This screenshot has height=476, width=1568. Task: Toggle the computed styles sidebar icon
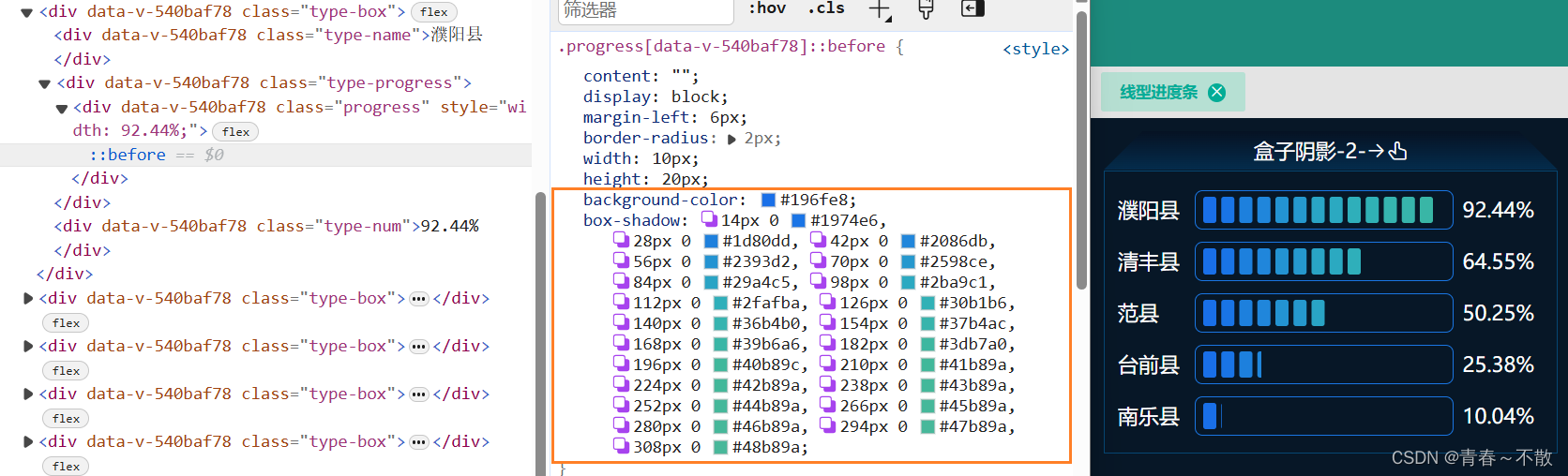[972, 8]
